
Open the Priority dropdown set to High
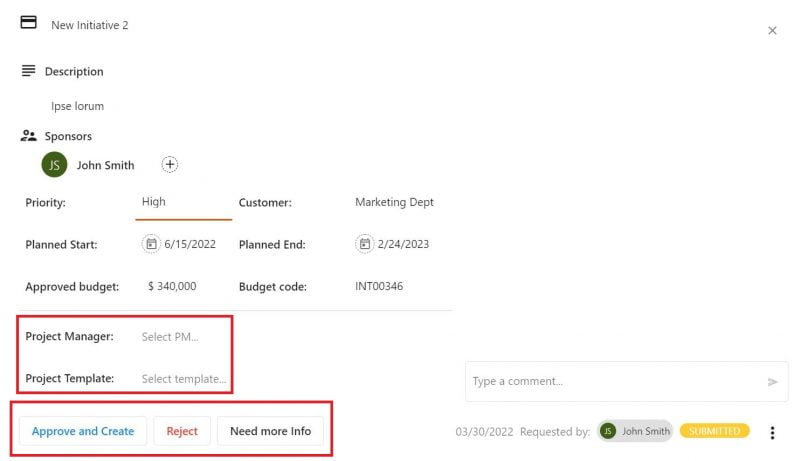[185, 202]
